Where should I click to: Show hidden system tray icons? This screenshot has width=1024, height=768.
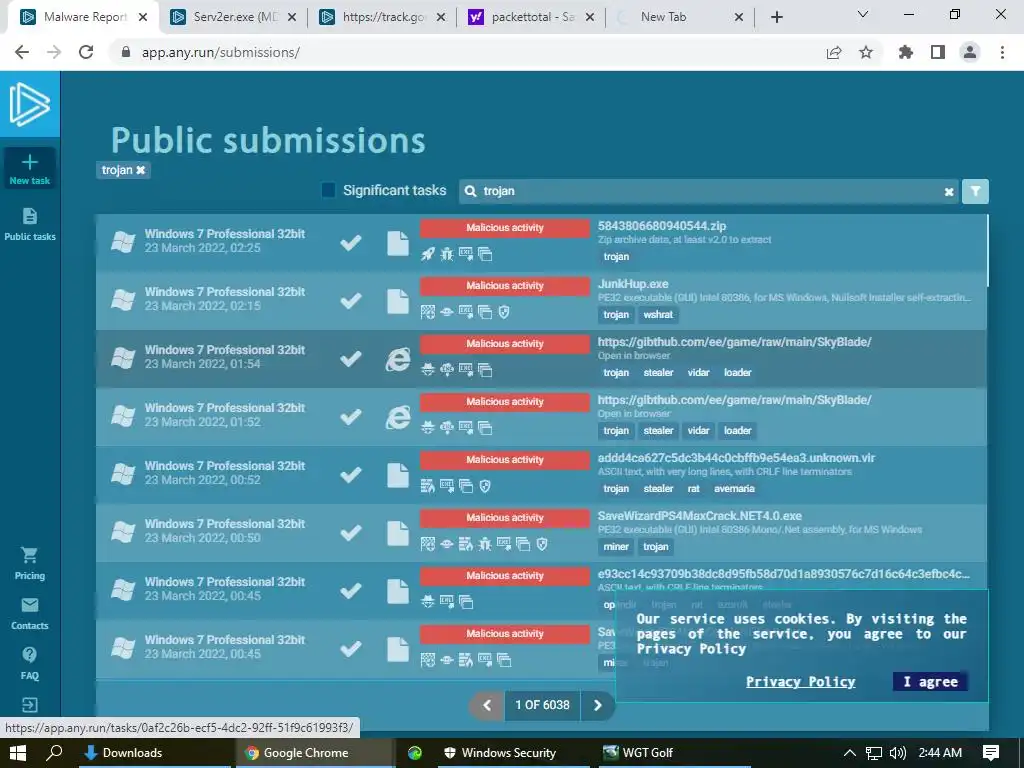pyautogui.click(x=850, y=753)
